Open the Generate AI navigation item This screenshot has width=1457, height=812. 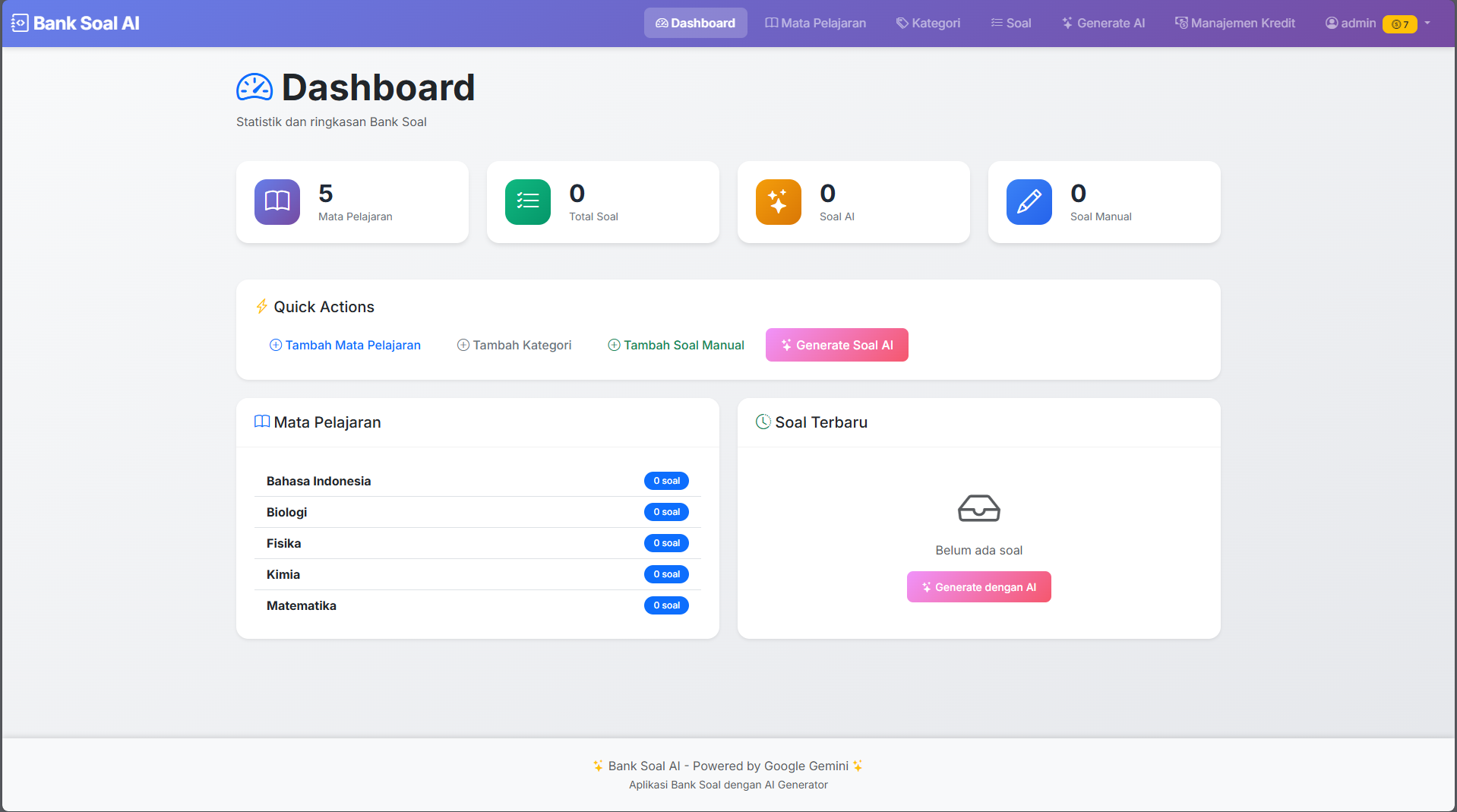pos(1103,23)
